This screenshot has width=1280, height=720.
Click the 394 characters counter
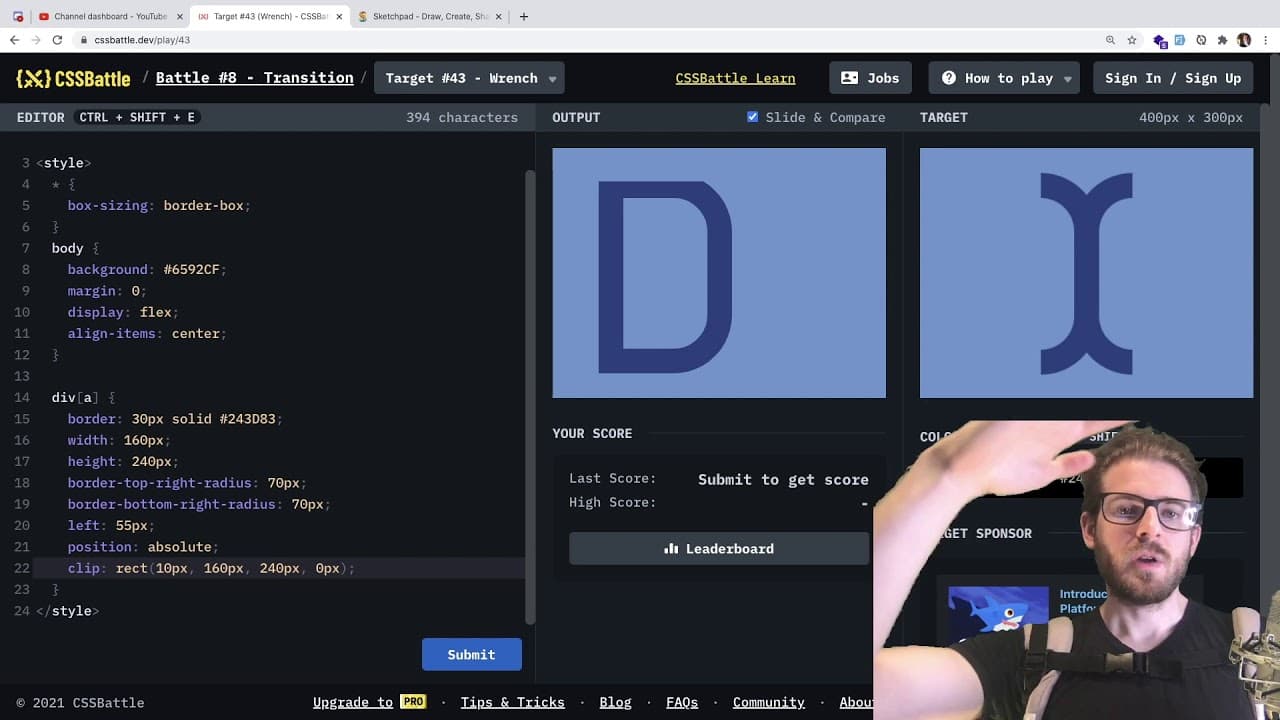point(462,117)
